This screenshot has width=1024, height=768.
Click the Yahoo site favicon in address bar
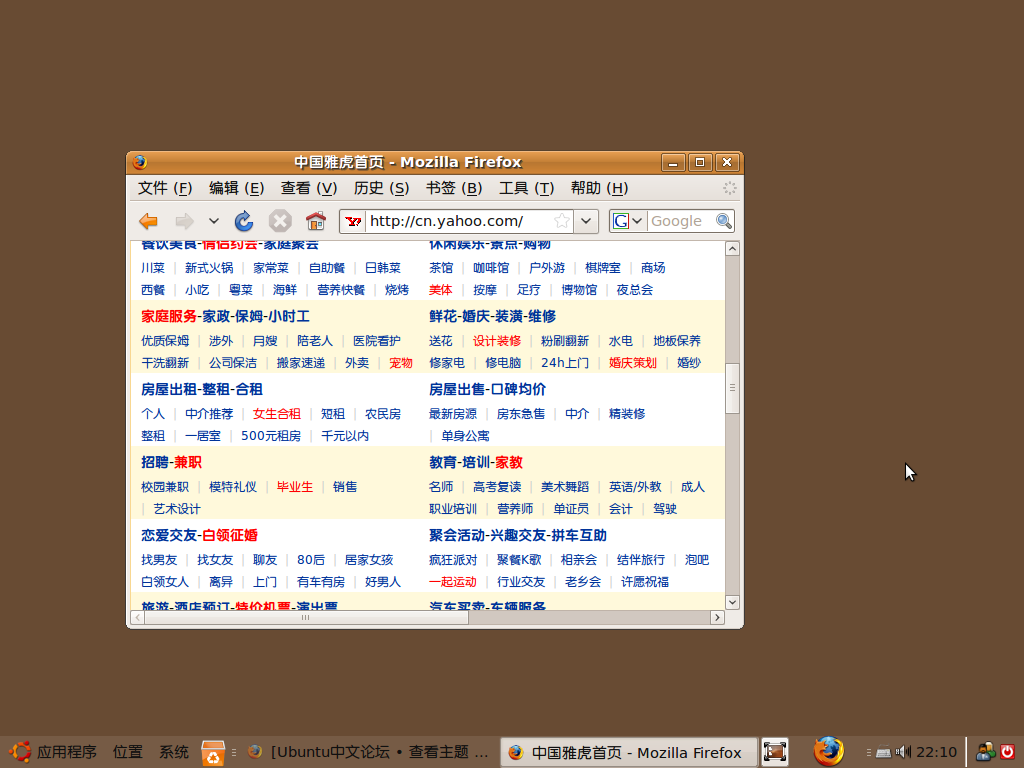[x=353, y=221]
